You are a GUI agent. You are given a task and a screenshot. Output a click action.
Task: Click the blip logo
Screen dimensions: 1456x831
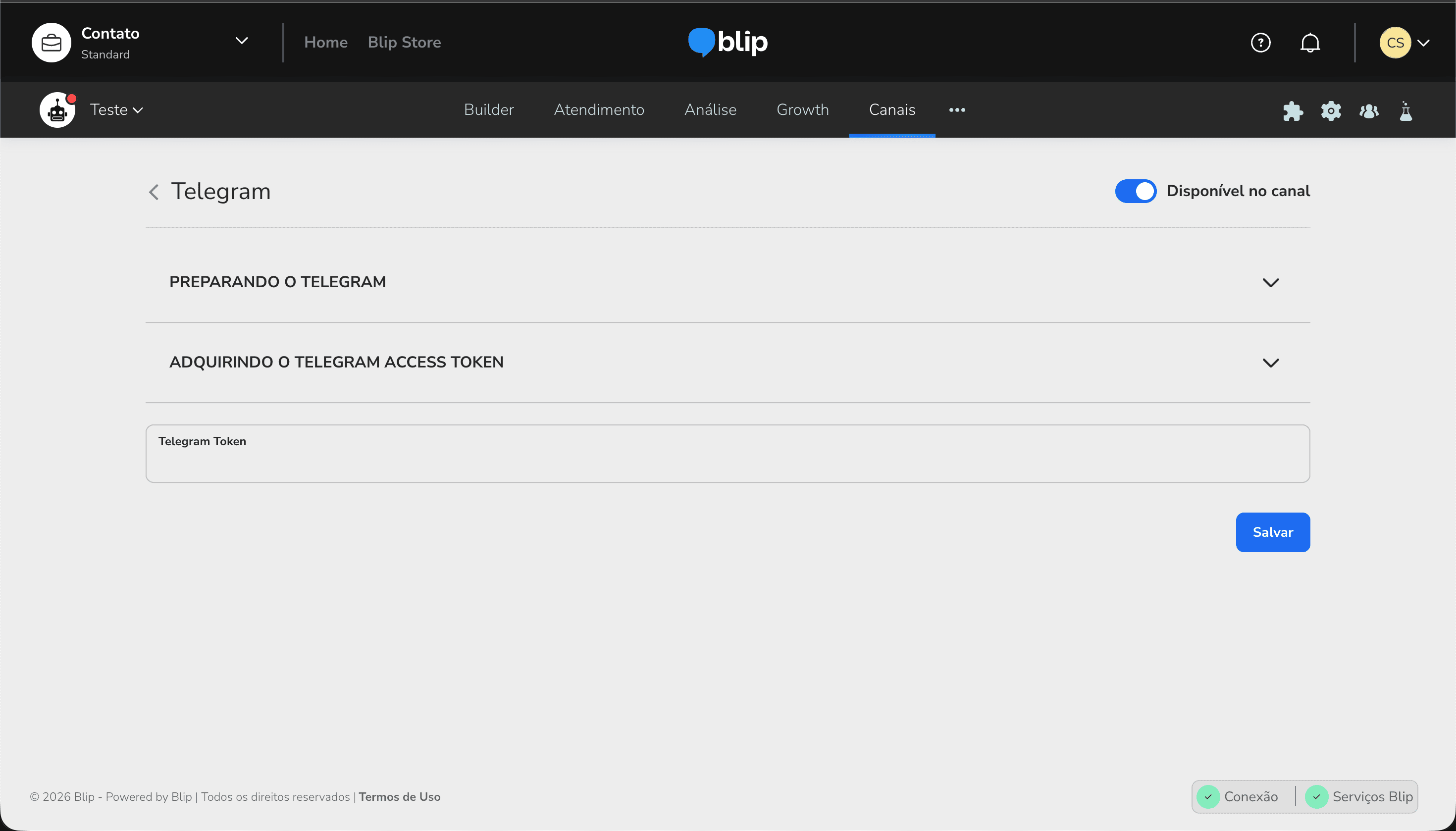728,42
